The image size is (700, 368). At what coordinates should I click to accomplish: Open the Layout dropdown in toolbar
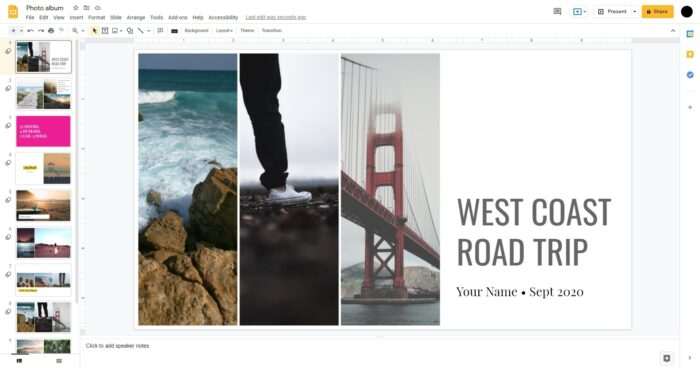pos(224,31)
